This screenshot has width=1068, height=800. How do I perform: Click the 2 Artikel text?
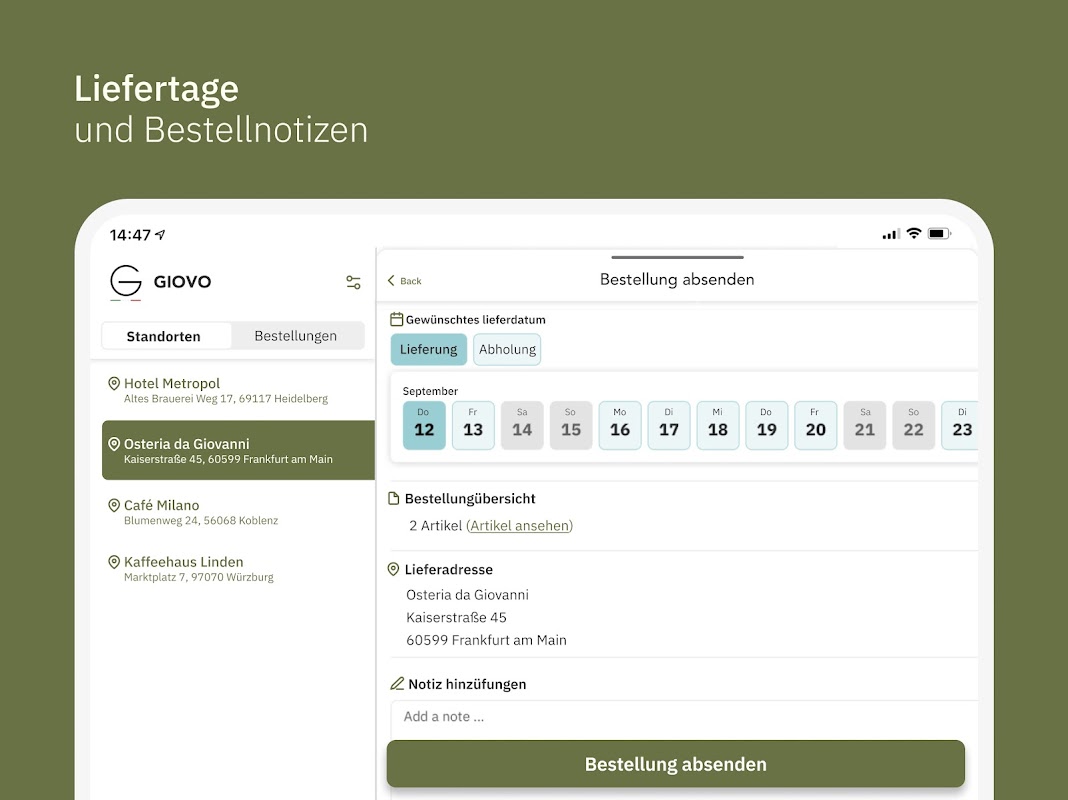tap(435, 526)
